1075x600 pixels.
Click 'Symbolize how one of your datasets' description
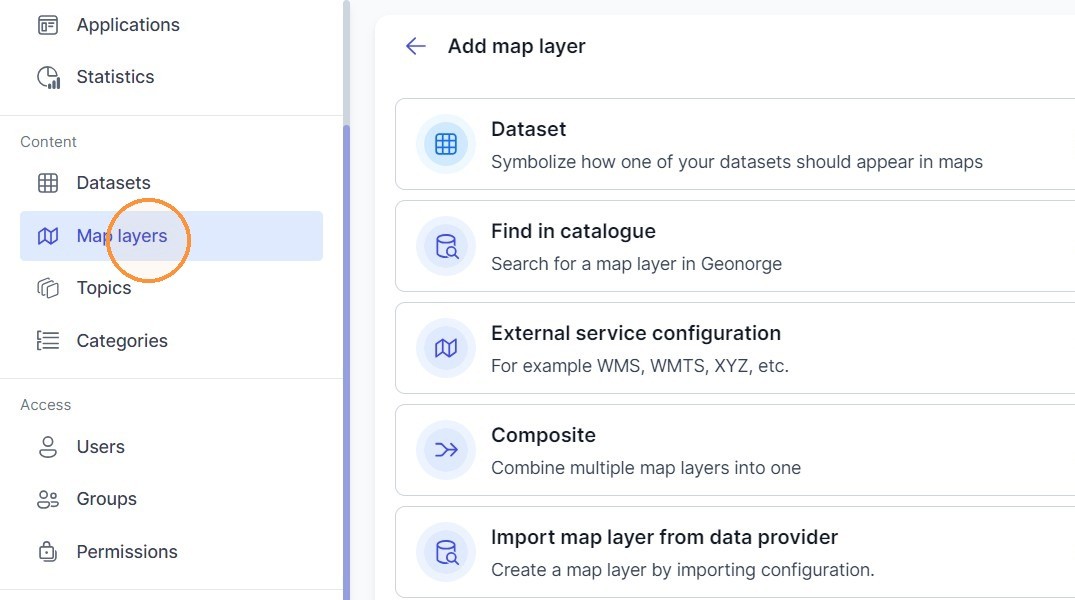coord(737,162)
